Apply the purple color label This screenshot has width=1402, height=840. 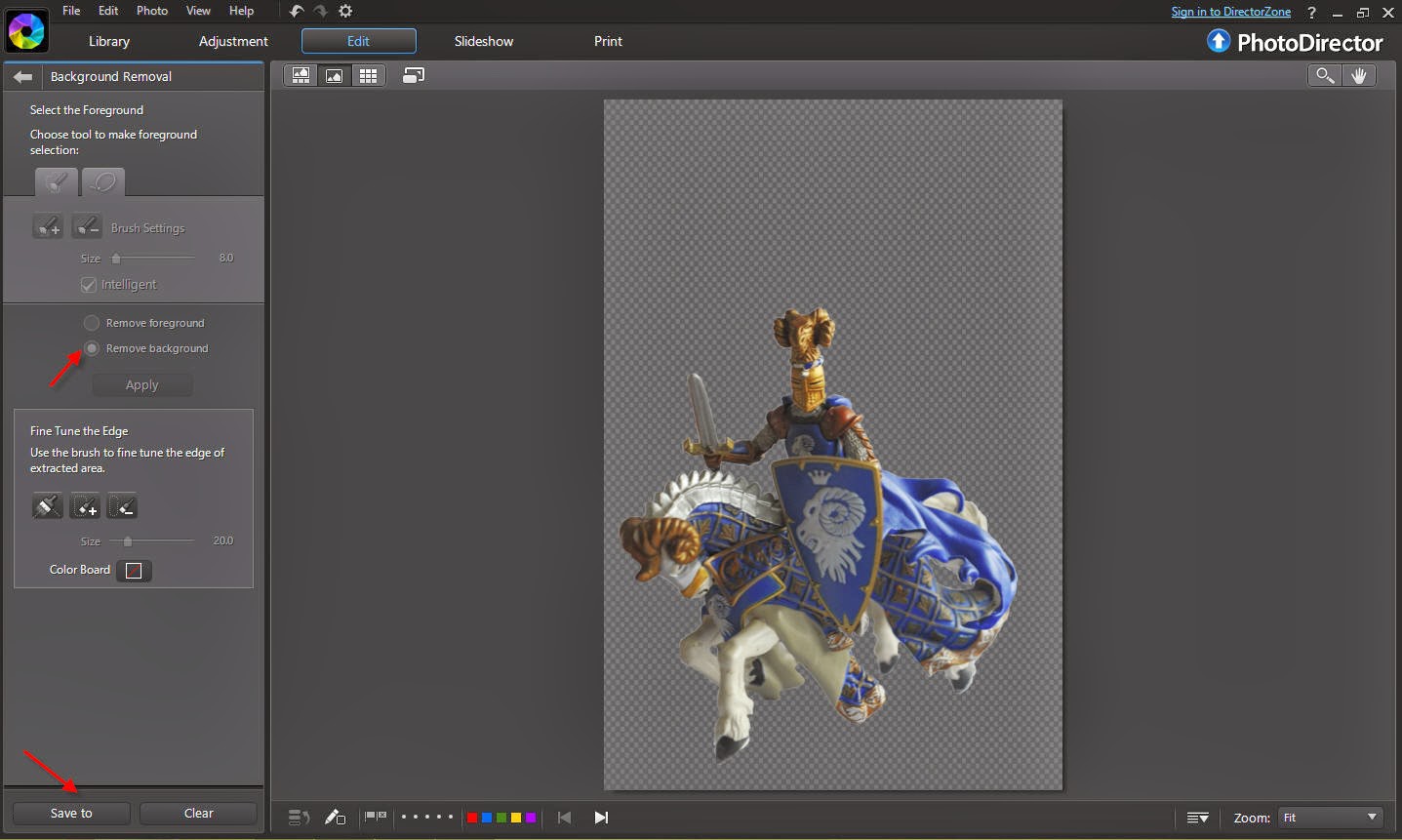pyautogui.click(x=531, y=818)
